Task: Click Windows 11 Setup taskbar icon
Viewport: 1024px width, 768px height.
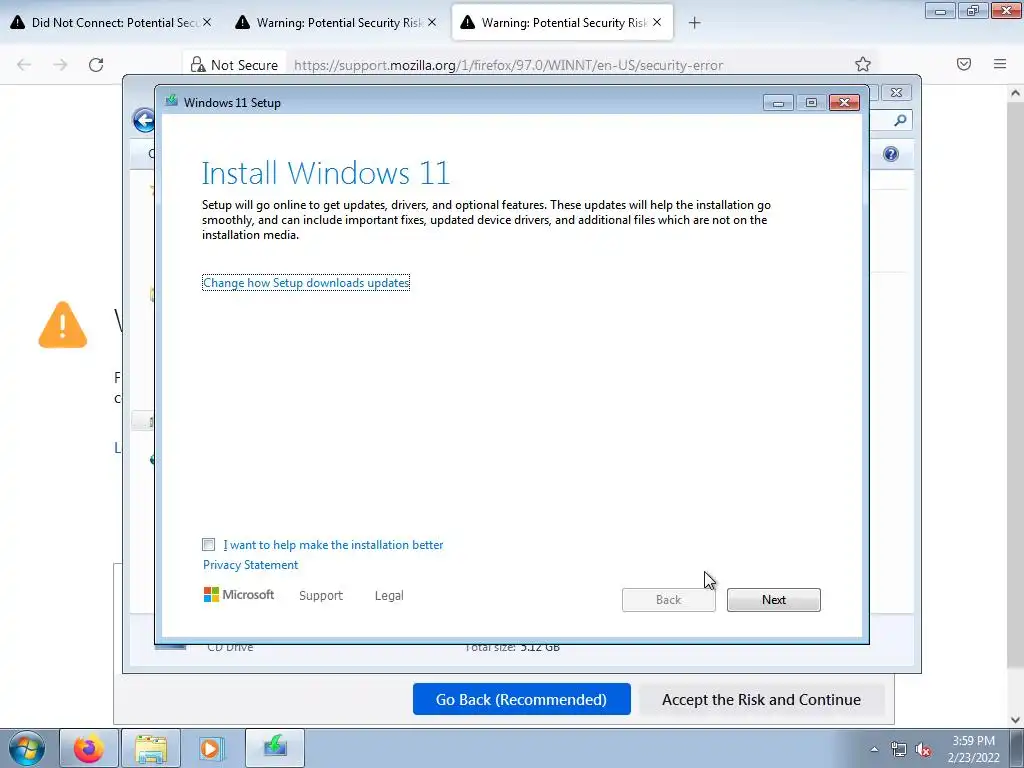Action: click(275, 747)
